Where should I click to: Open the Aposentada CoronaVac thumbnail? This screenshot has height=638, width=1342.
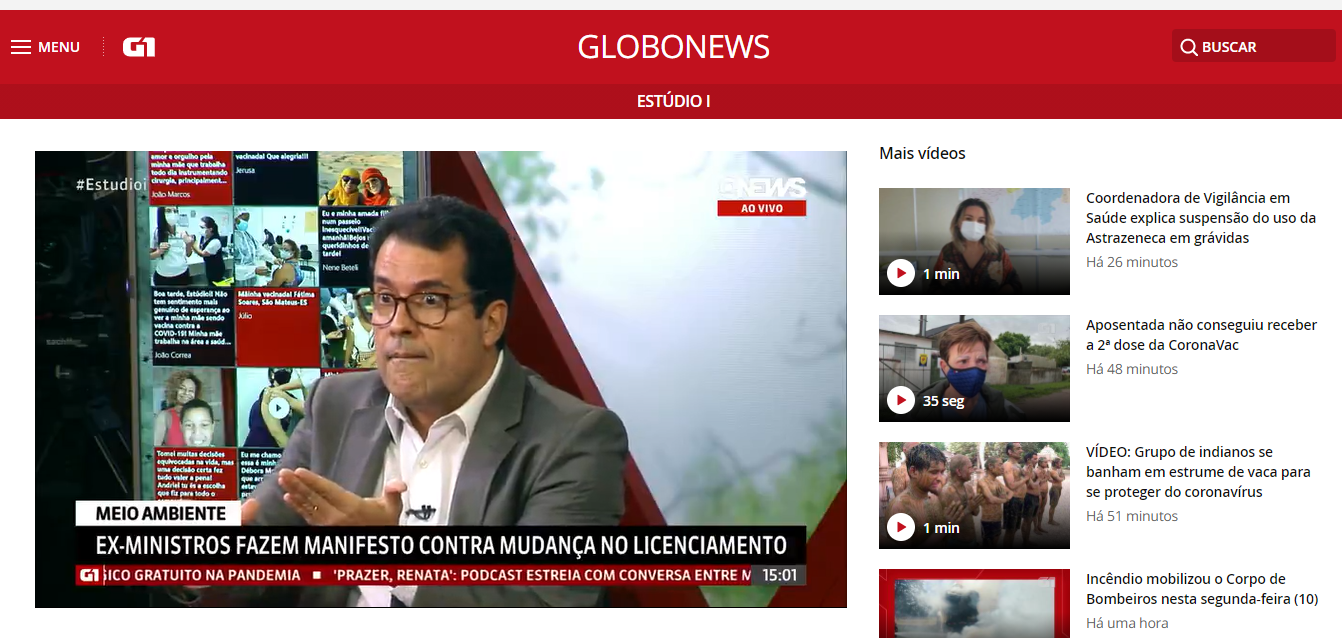[974, 368]
